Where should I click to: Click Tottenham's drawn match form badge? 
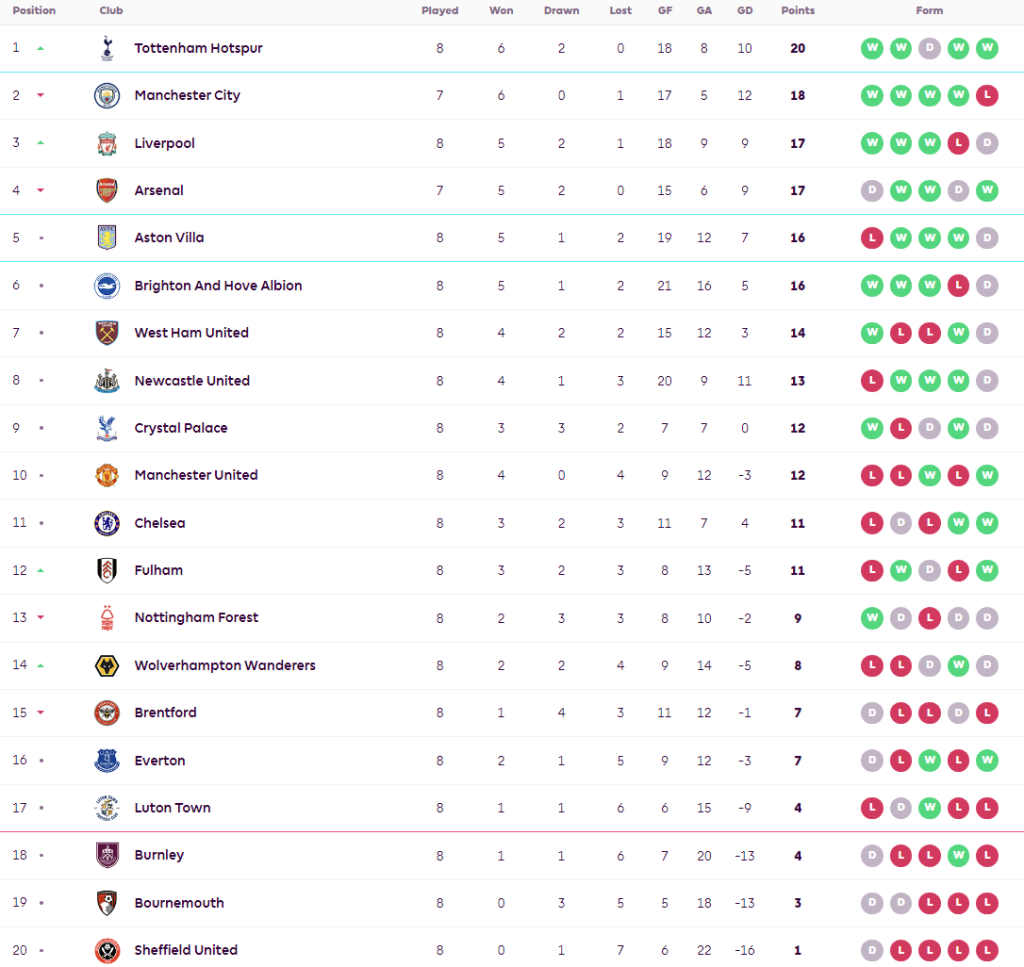click(930, 48)
